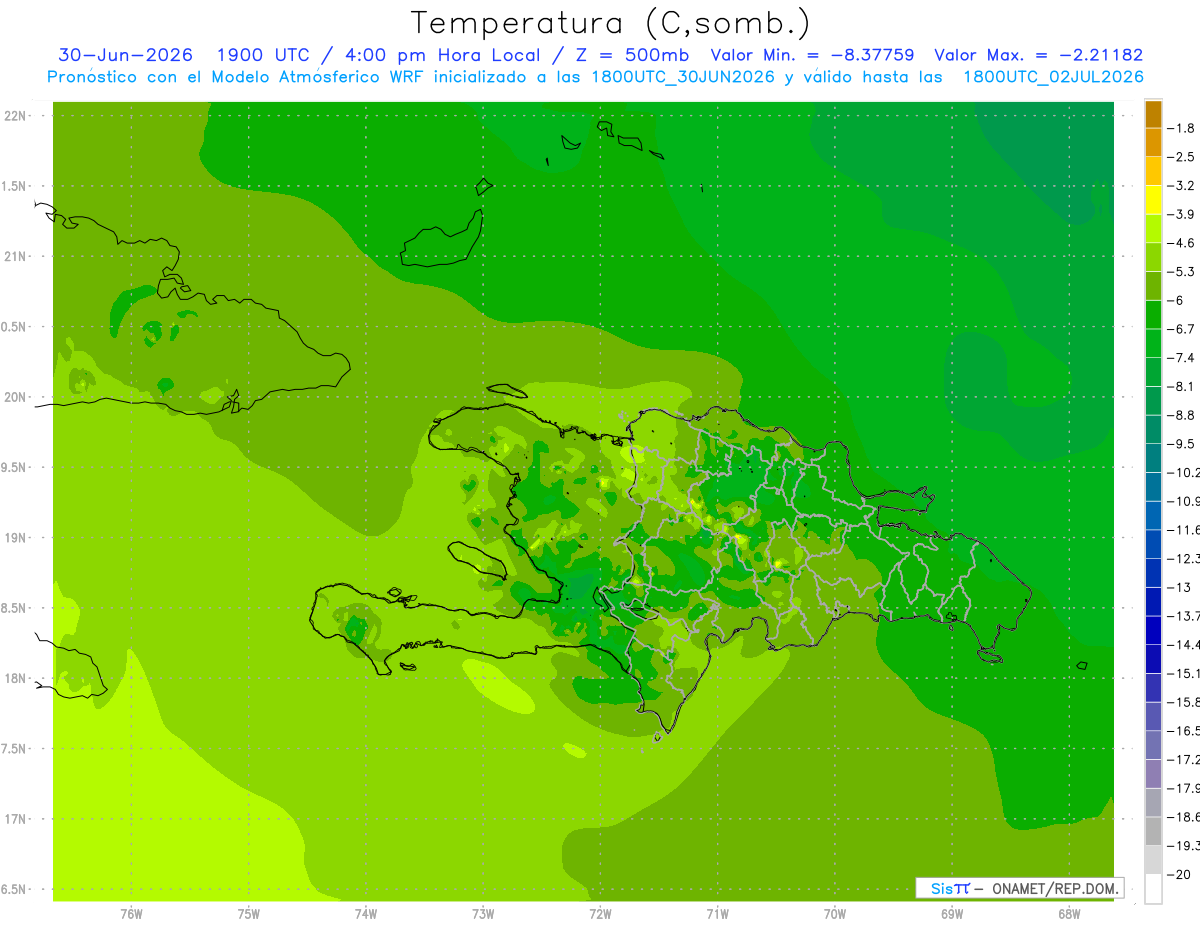
Task: Click the '21N' latitude axis label
Action: (17, 257)
